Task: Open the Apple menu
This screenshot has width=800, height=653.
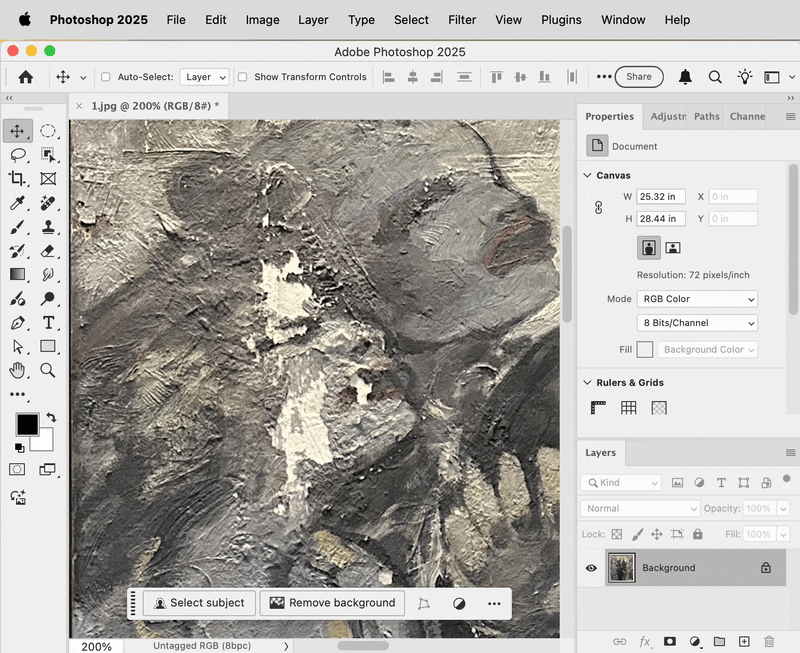Action: point(24,20)
